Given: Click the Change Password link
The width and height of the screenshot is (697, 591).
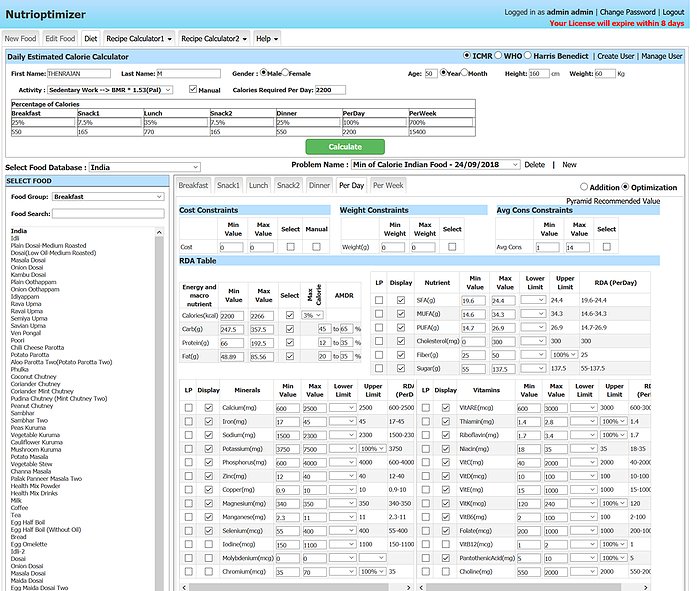Looking at the screenshot, I should coord(627,10).
